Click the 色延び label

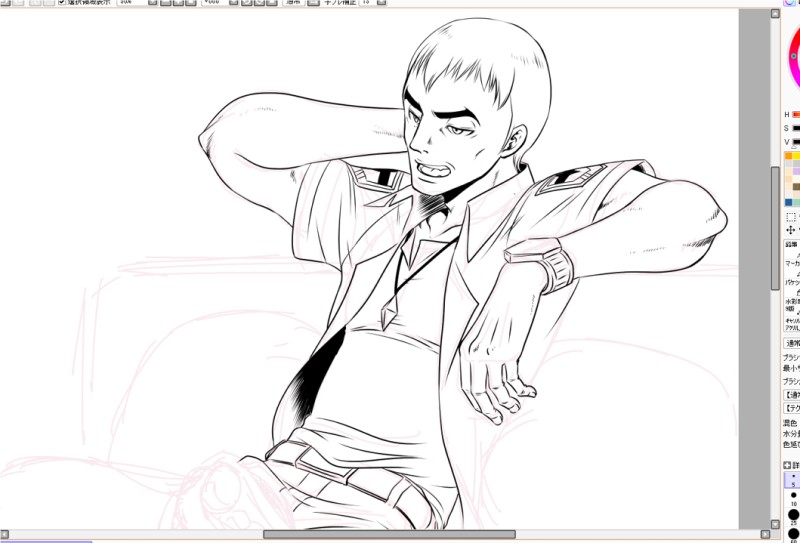tap(791, 445)
